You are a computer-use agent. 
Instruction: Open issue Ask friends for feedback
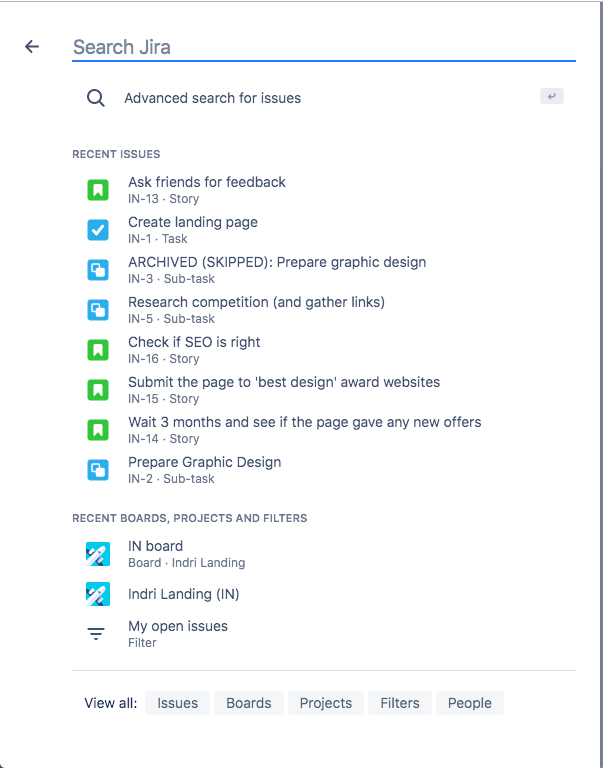[324, 190]
